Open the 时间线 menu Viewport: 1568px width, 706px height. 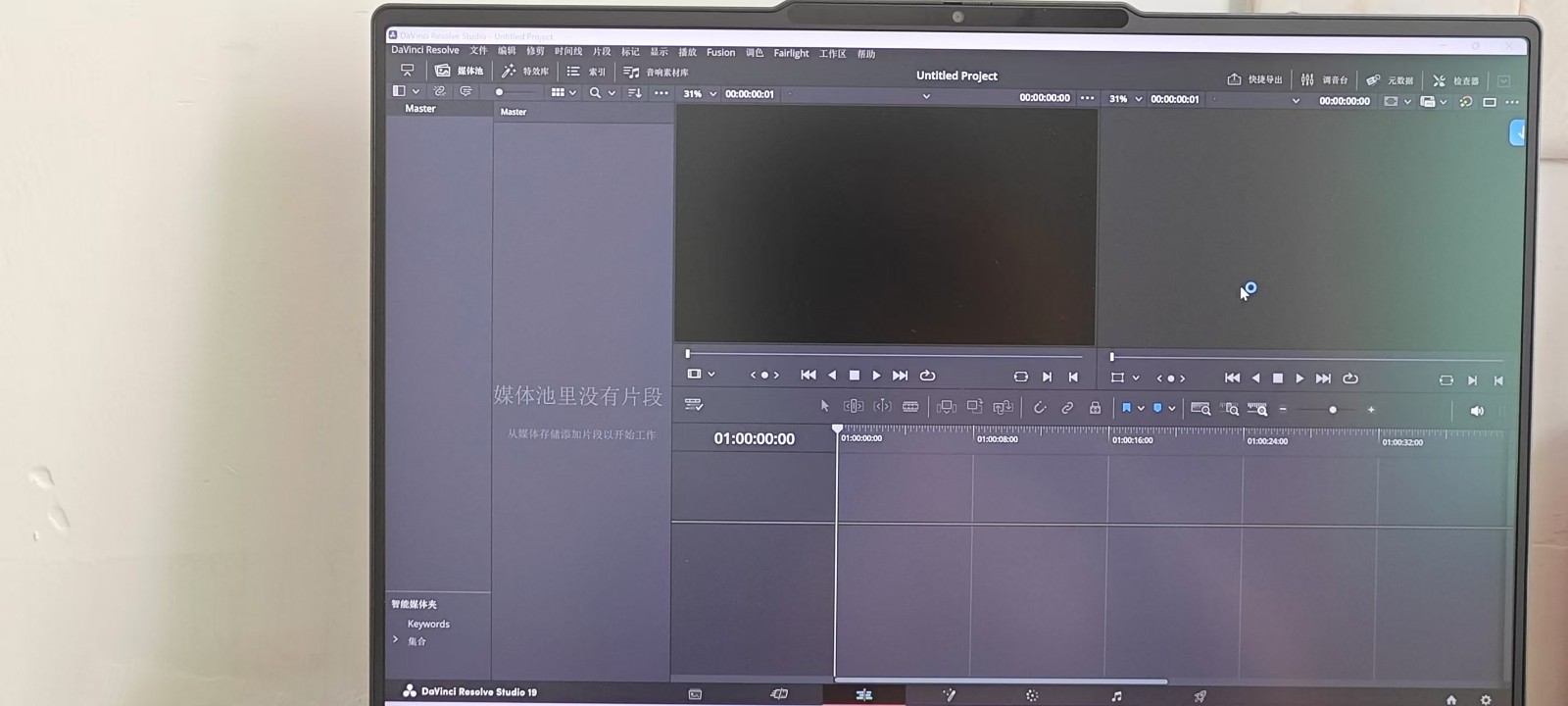coord(568,51)
